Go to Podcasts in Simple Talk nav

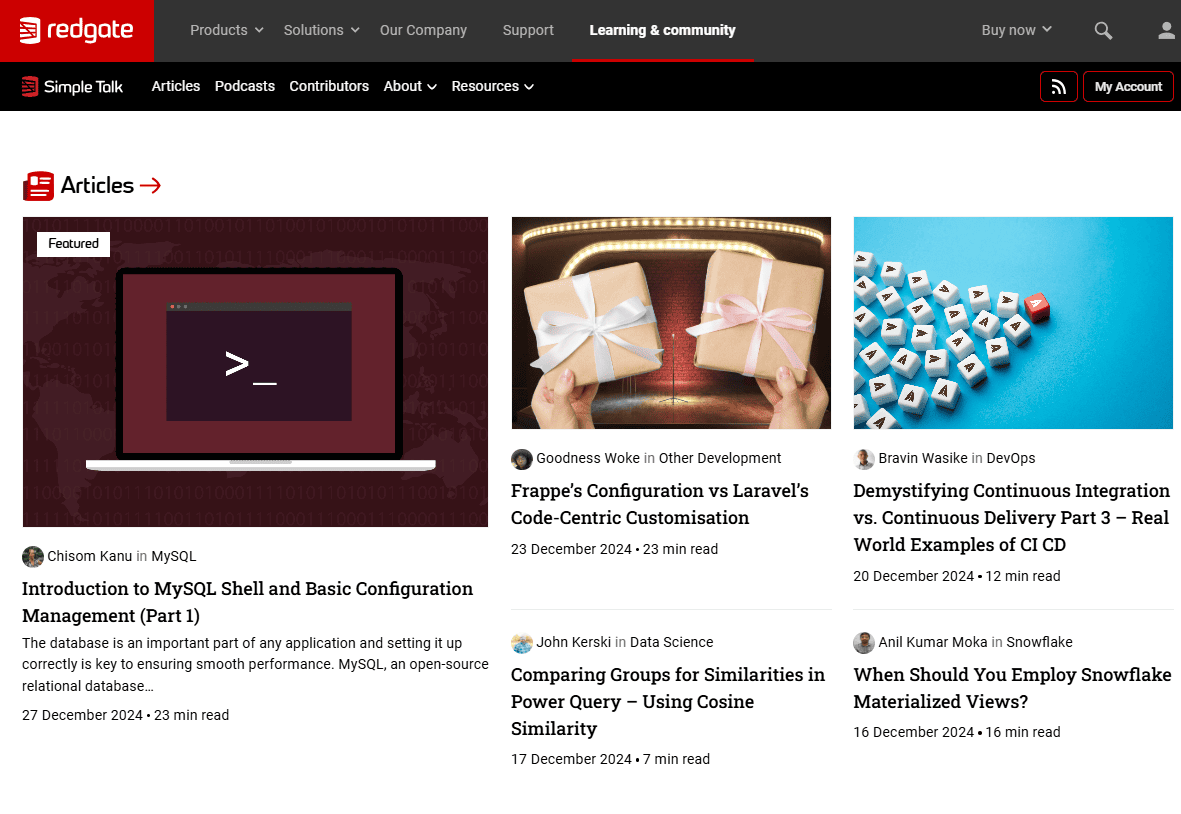(x=245, y=87)
